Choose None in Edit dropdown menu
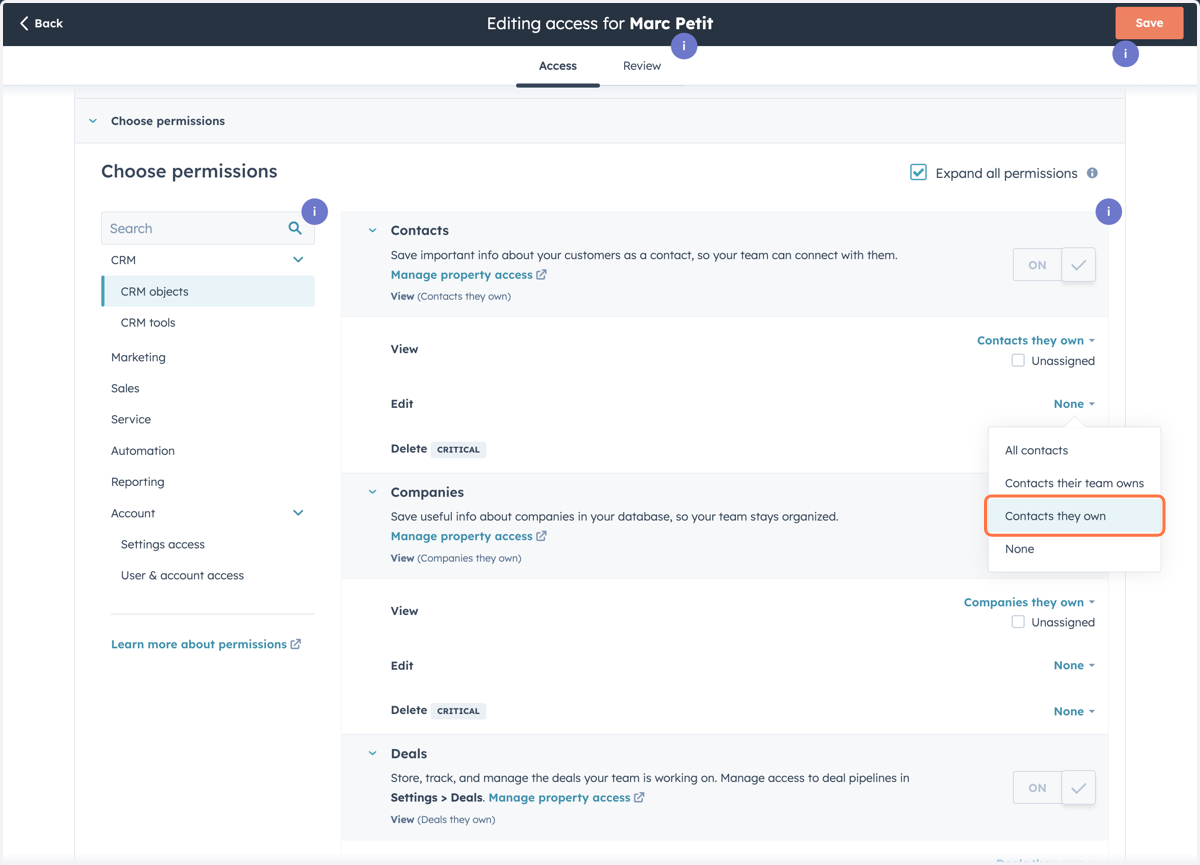The image size is (1200, 865). [1074, 549]
